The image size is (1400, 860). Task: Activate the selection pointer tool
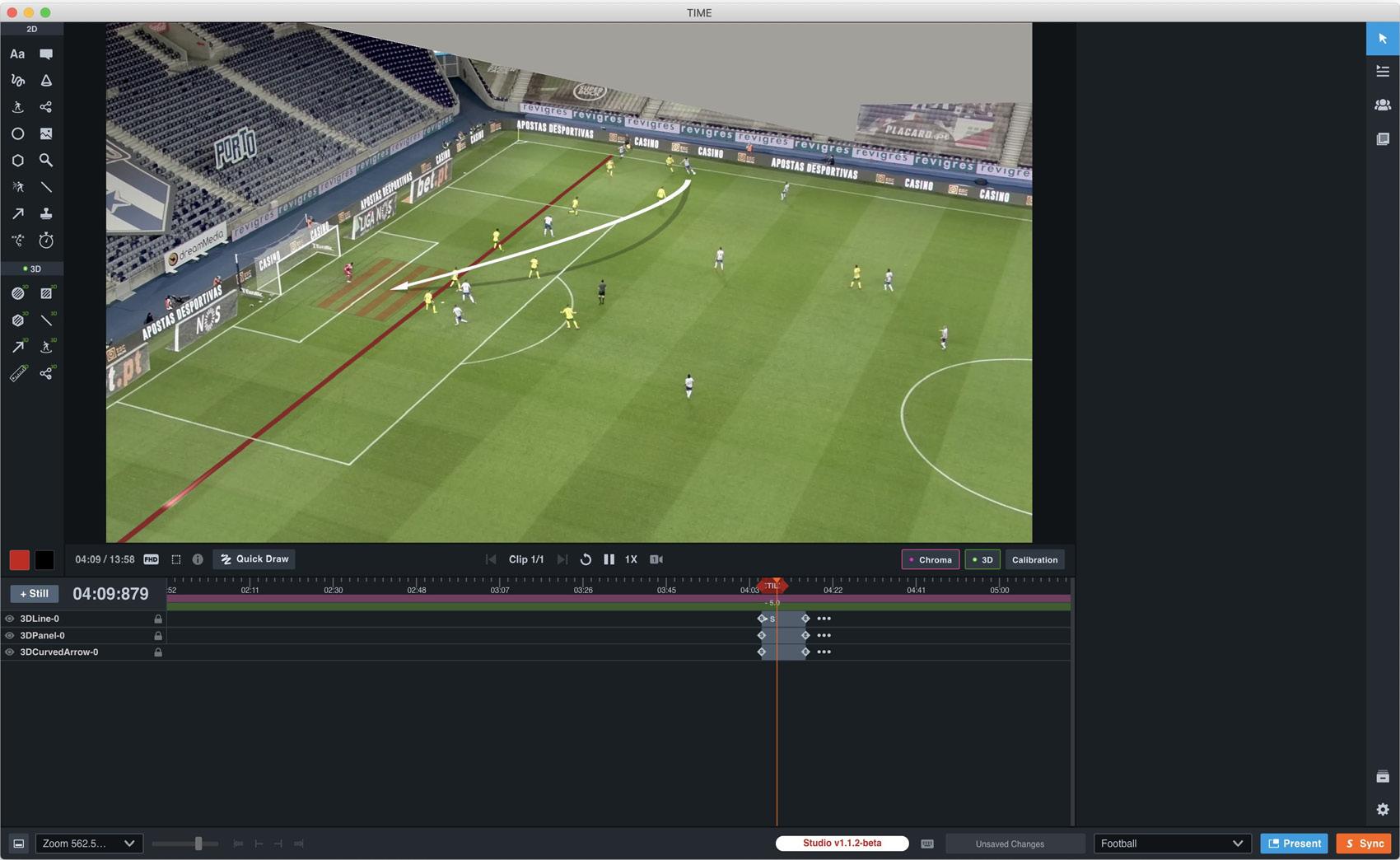tap(1383, 39)
